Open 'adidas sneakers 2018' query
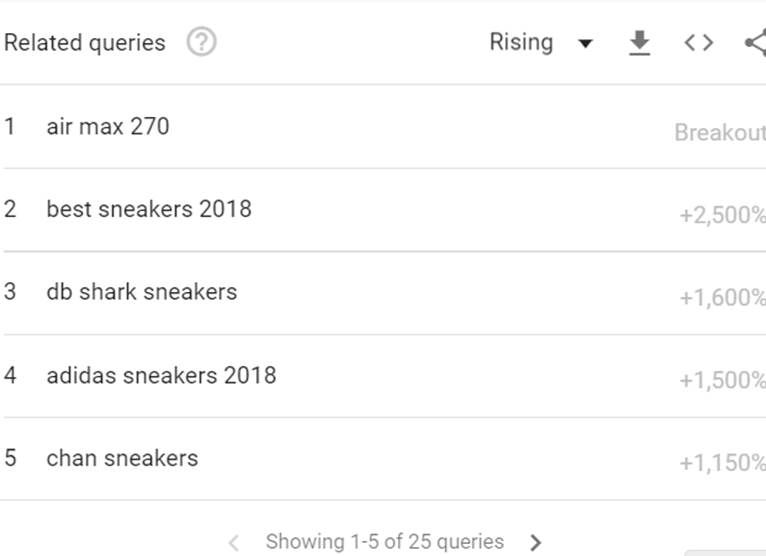Image resolution: width=766 pixels, height=556 pixels. (161, 376)
